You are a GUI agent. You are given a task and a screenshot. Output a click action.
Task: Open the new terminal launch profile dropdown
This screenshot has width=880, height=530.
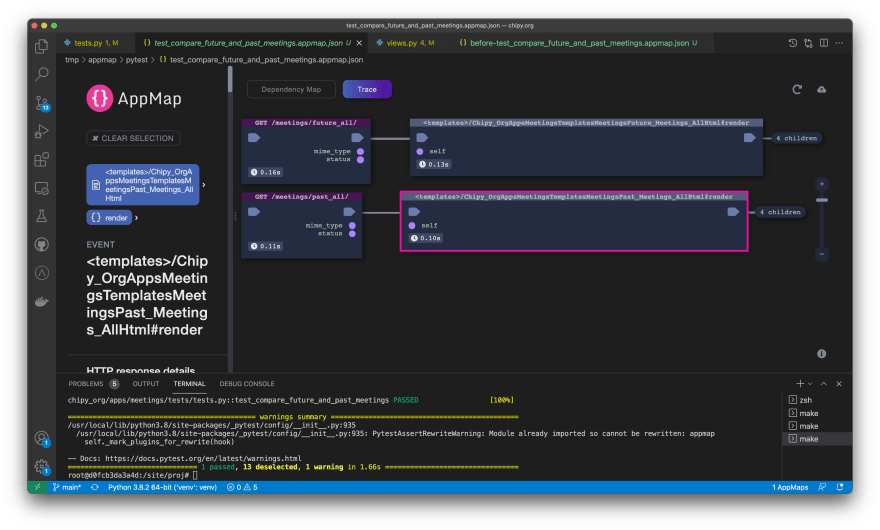pyautogui.click(x=810, y=384)
